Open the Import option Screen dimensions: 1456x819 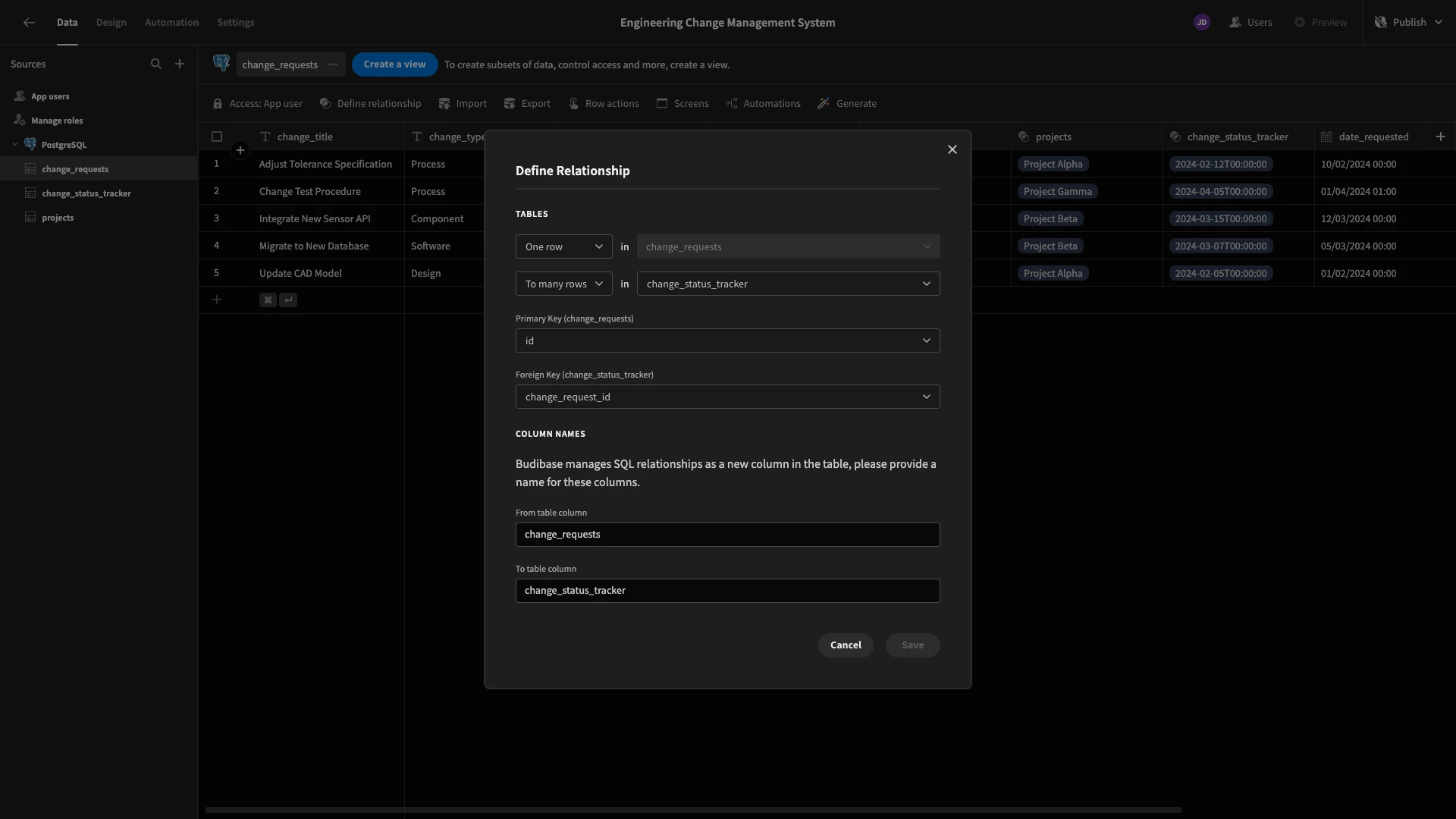pos(463,104)
